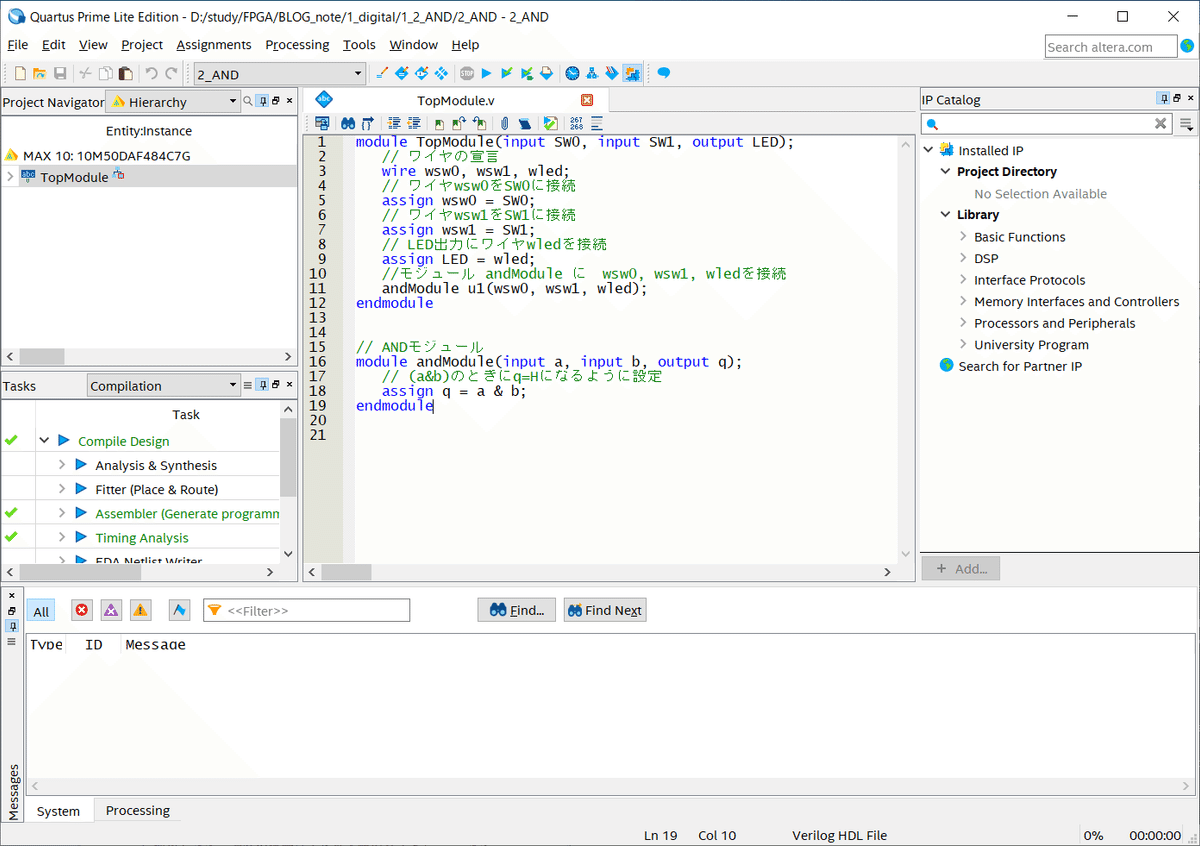The image size is (1200, 846).
Task: Select the TopModule.v editor tab
Action: click(x=456, y=100)
